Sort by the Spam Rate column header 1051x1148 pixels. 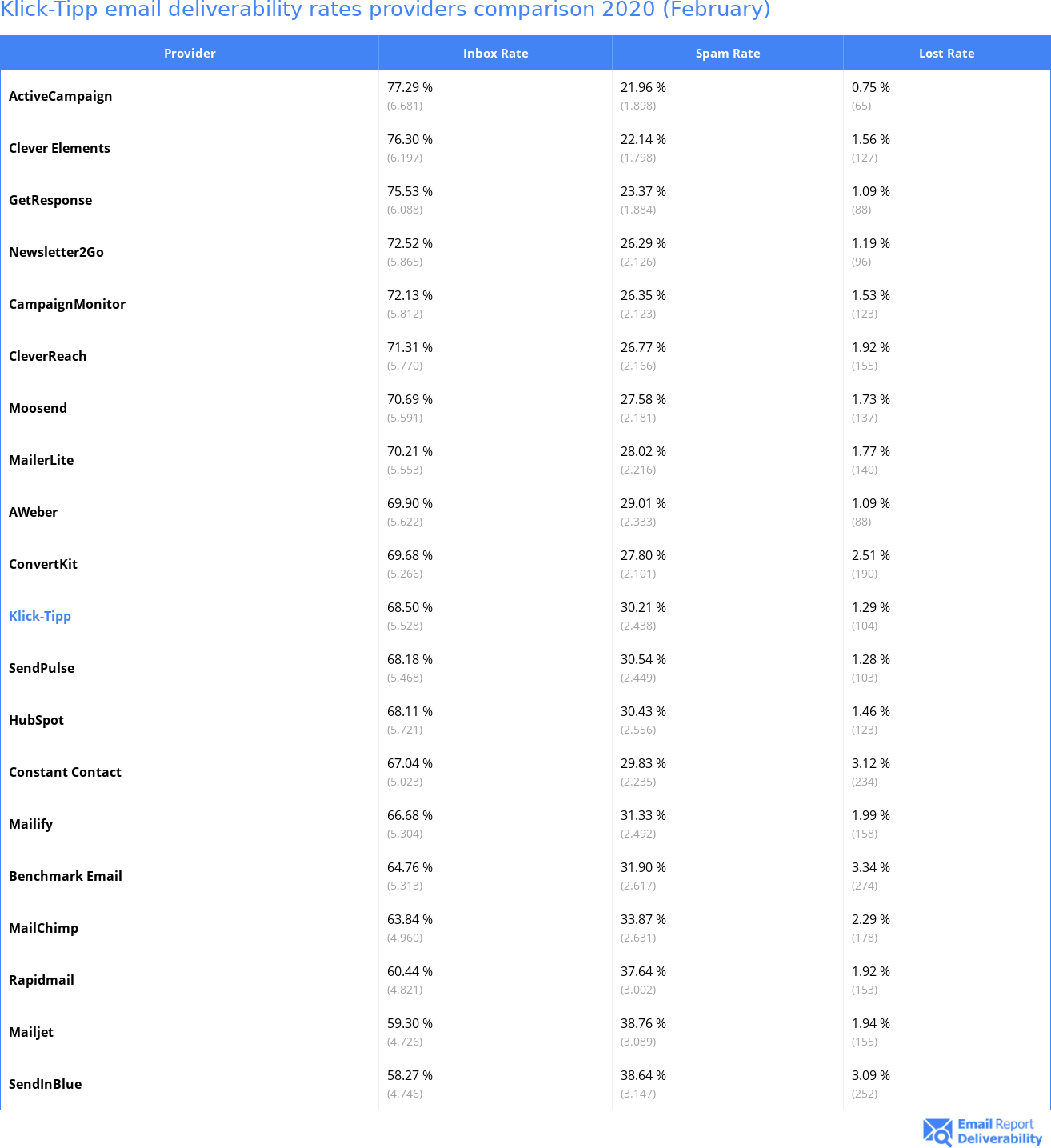click(x=727, y=54)
